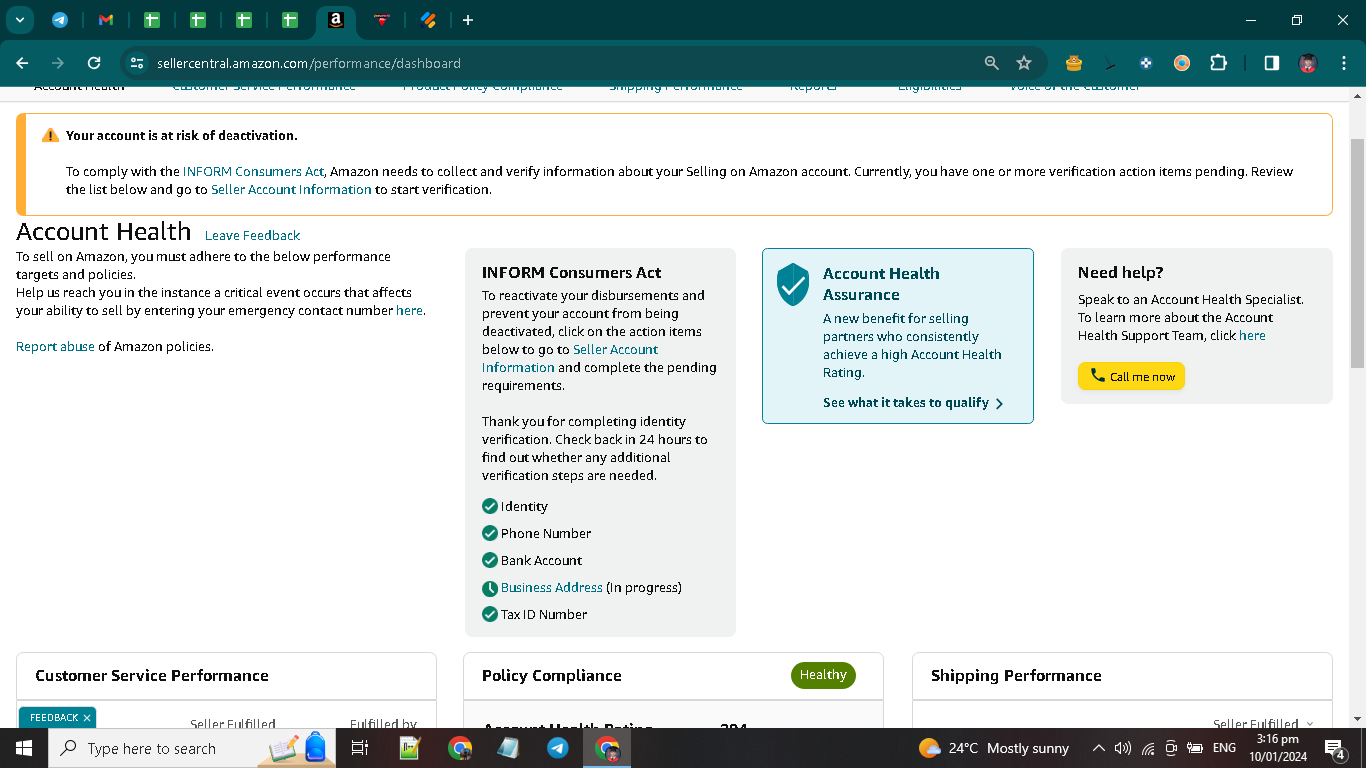Screen dimensions: 1366x768
Task: Open the yellow extension icon in the toolbar
Action: coord(1074,63)
